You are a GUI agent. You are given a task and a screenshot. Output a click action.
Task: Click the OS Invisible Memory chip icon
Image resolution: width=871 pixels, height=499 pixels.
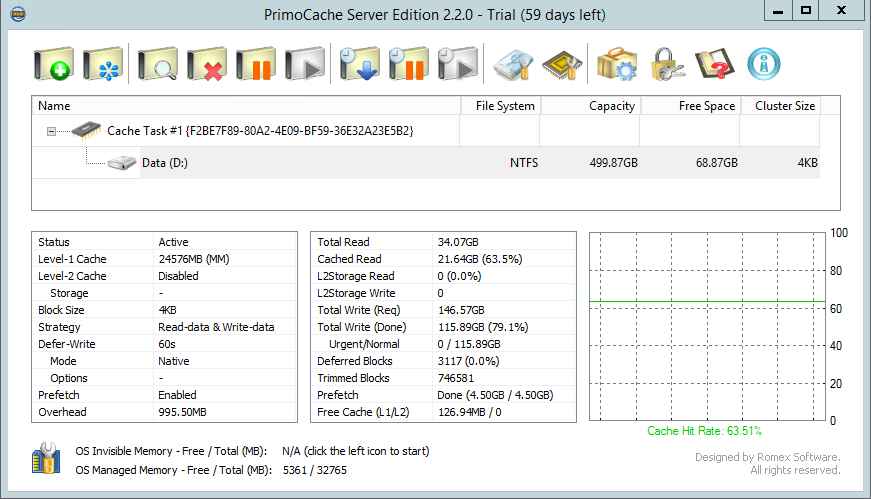coord(46,460)
